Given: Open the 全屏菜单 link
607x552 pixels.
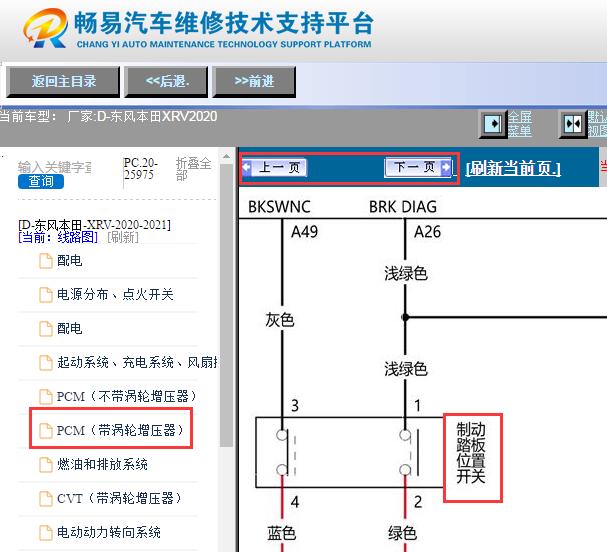Looking at the screenshot, I should coord(520,124).
